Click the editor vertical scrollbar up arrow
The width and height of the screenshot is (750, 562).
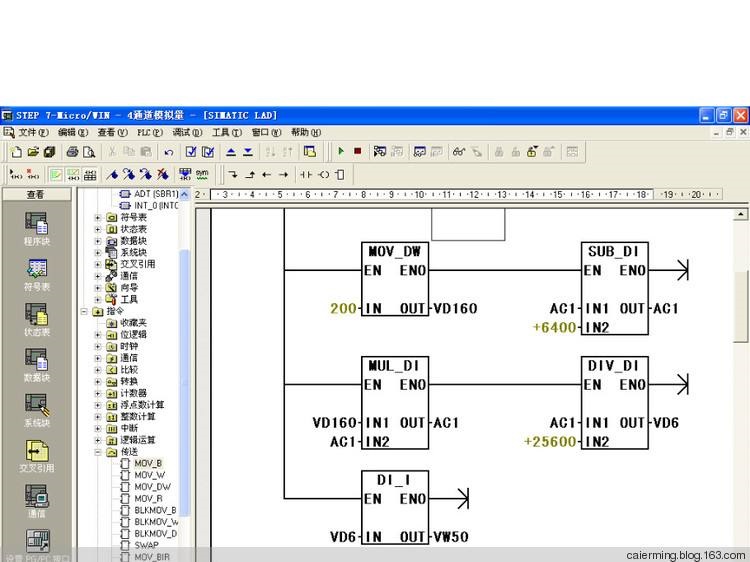[x=740, y=214]
